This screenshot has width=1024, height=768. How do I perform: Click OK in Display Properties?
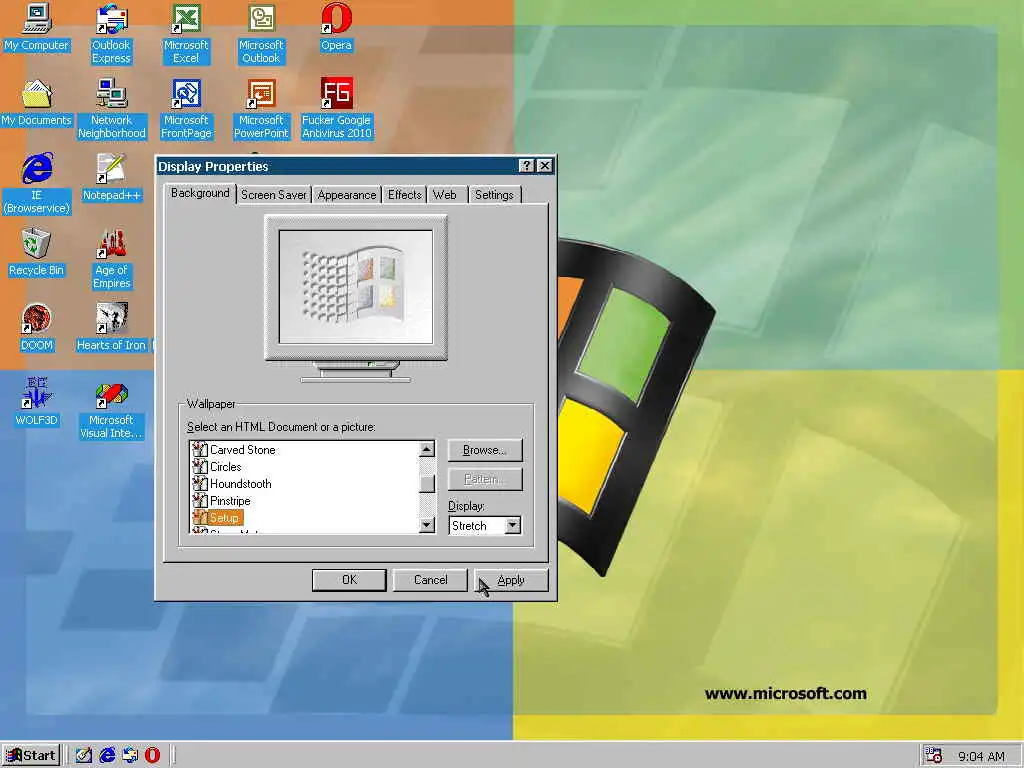[x=349, y=580]
